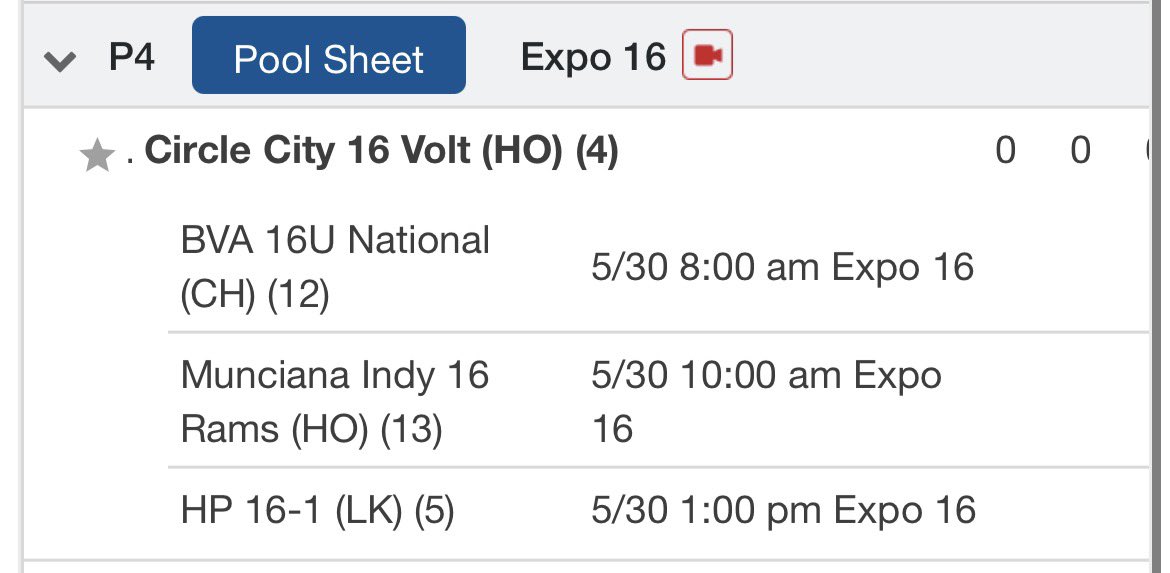Favorite Circle City 16 Volt with the star
The width and height of the screenshot is (1170, 573).
(97, 156)
